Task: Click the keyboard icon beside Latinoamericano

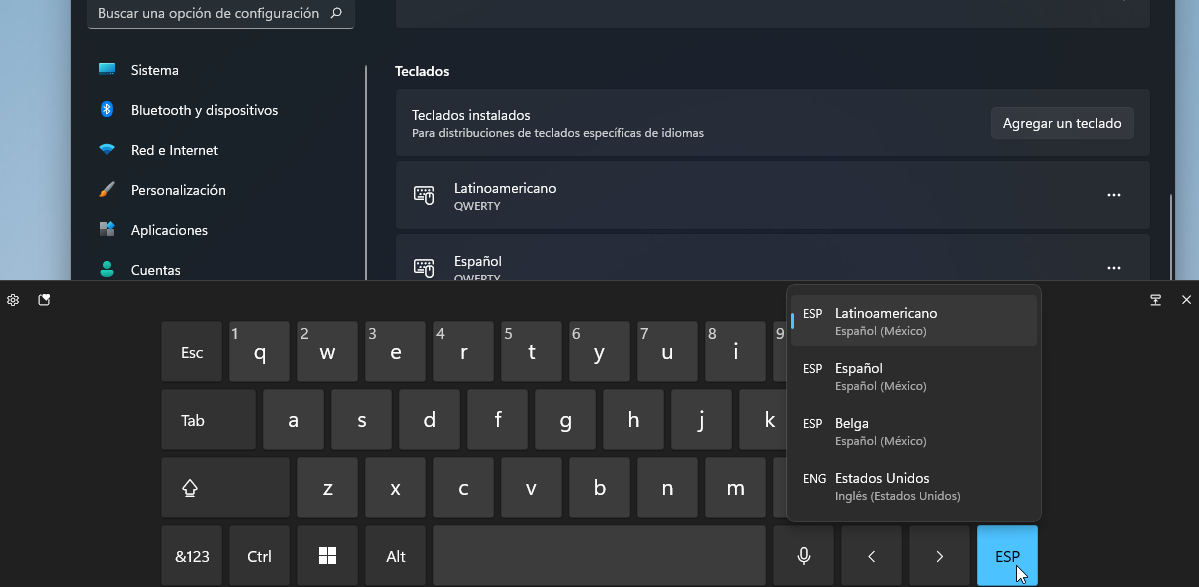Action: [424, 195]
